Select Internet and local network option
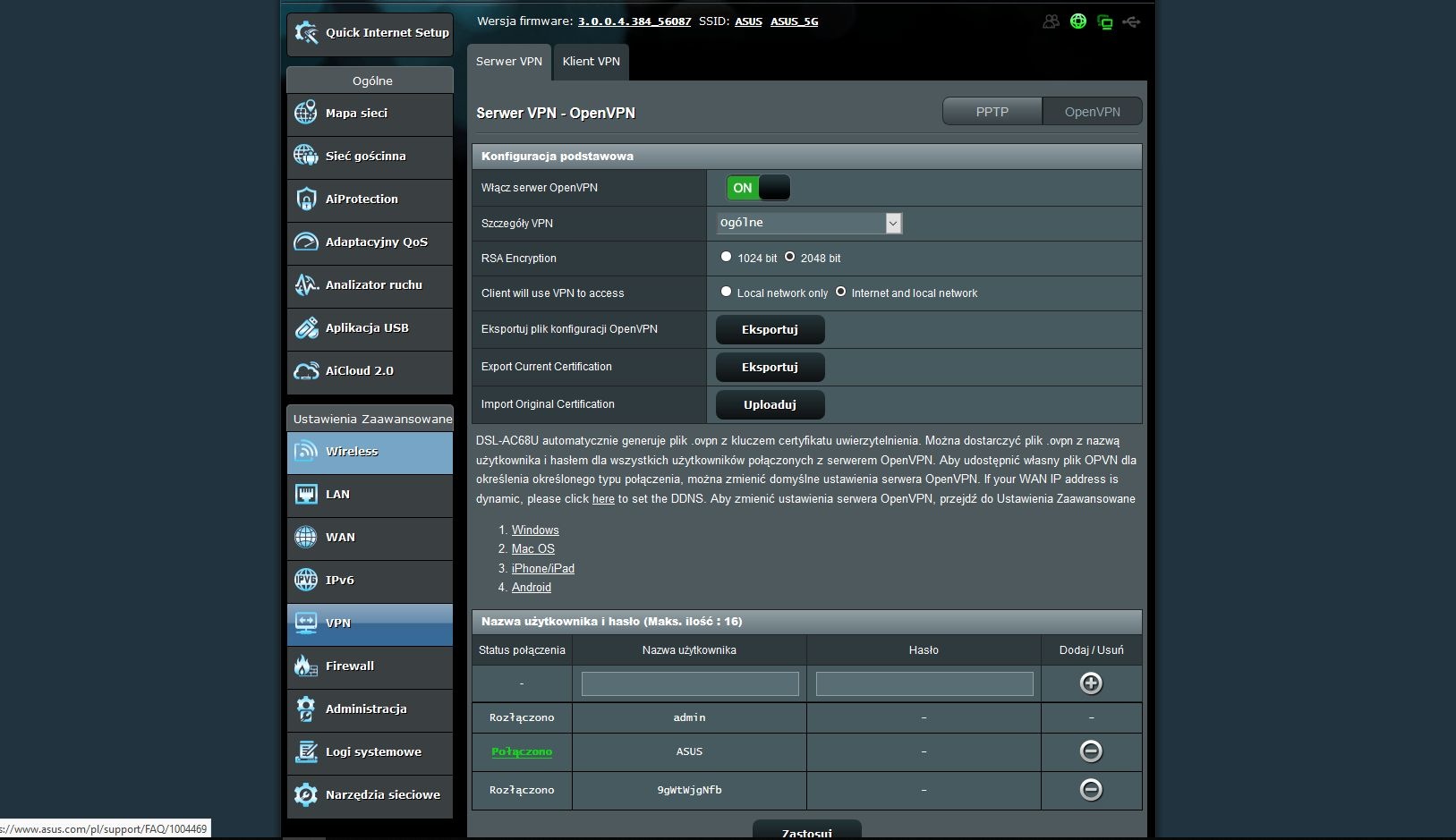Image resolution: width=1456 pixels, height=840 pixels. coord(840,292)
